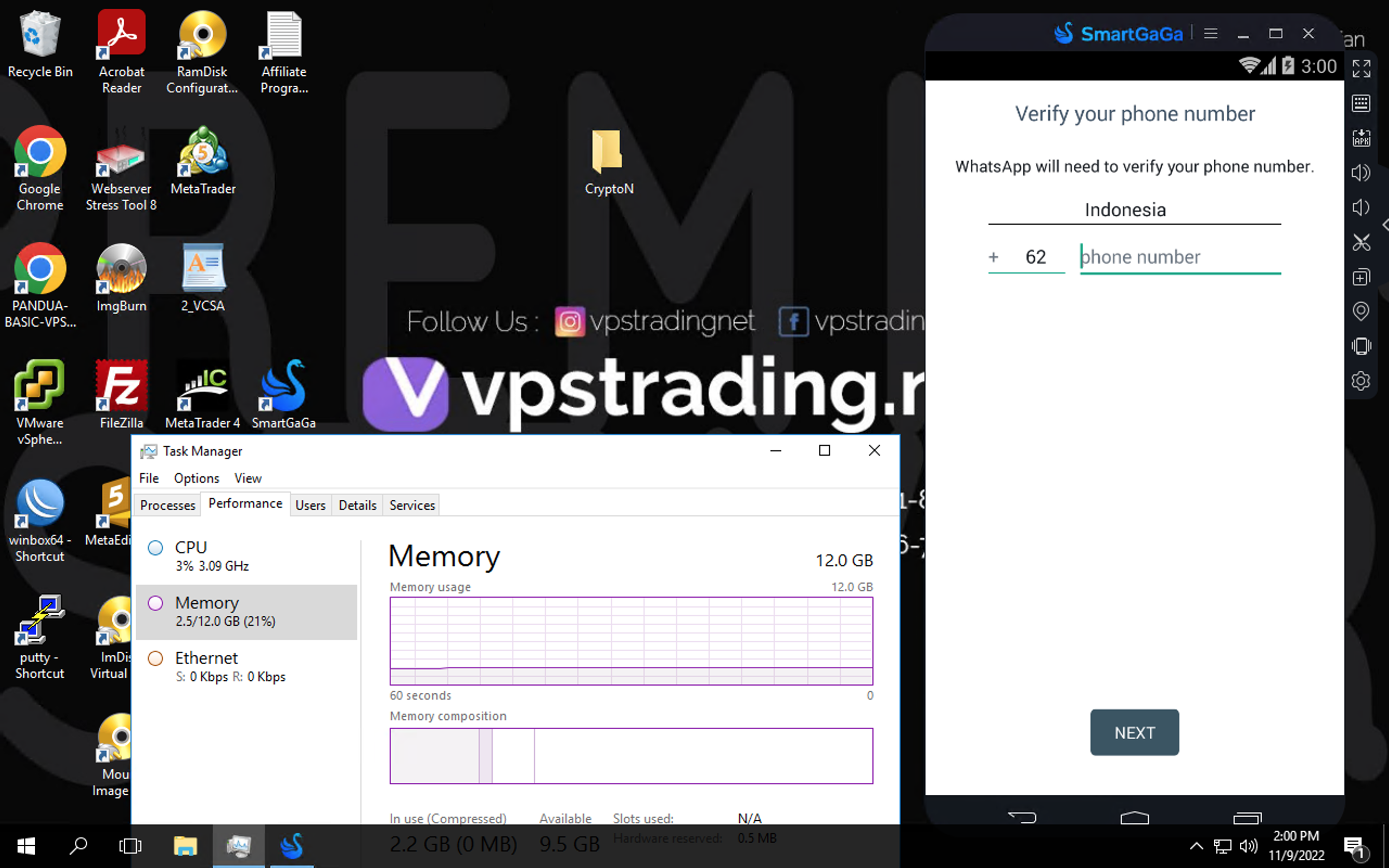Open SmartGaGa settings gear icon
The height and width of the screenshot is (868, 1389).
[1361, 381]
